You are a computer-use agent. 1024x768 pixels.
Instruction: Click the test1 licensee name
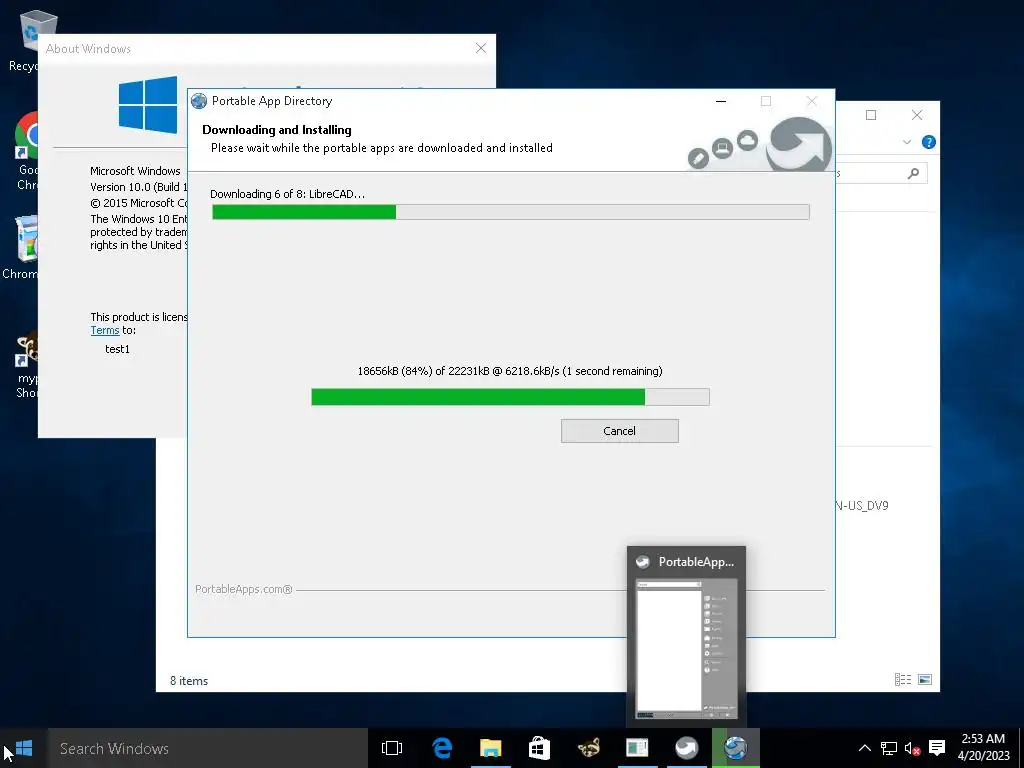(118, 349)
